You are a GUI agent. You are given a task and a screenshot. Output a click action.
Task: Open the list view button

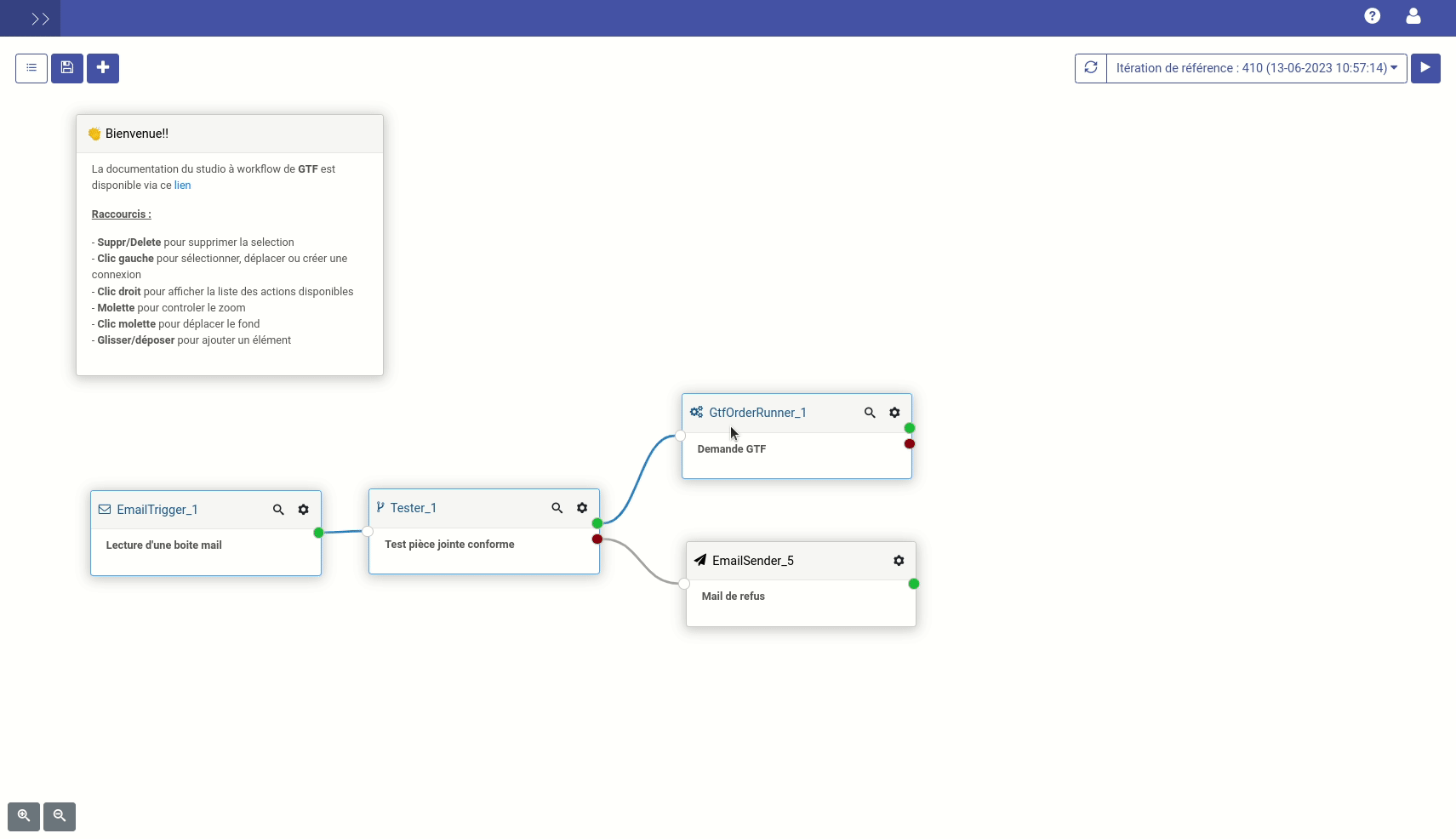click(x=31, y=68)
